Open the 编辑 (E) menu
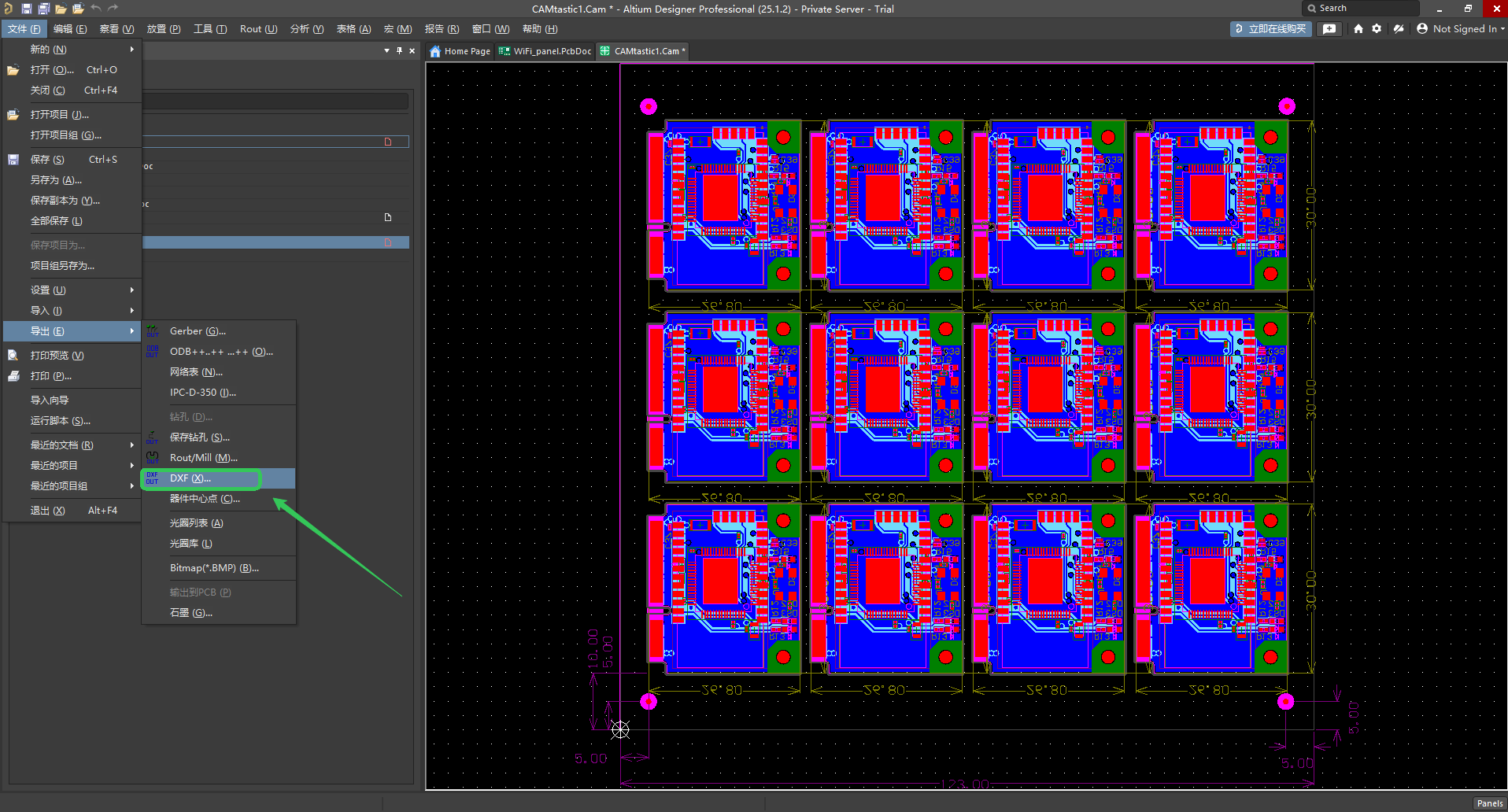The height and width of the screenshot is (812, 1508). [70, 29]
